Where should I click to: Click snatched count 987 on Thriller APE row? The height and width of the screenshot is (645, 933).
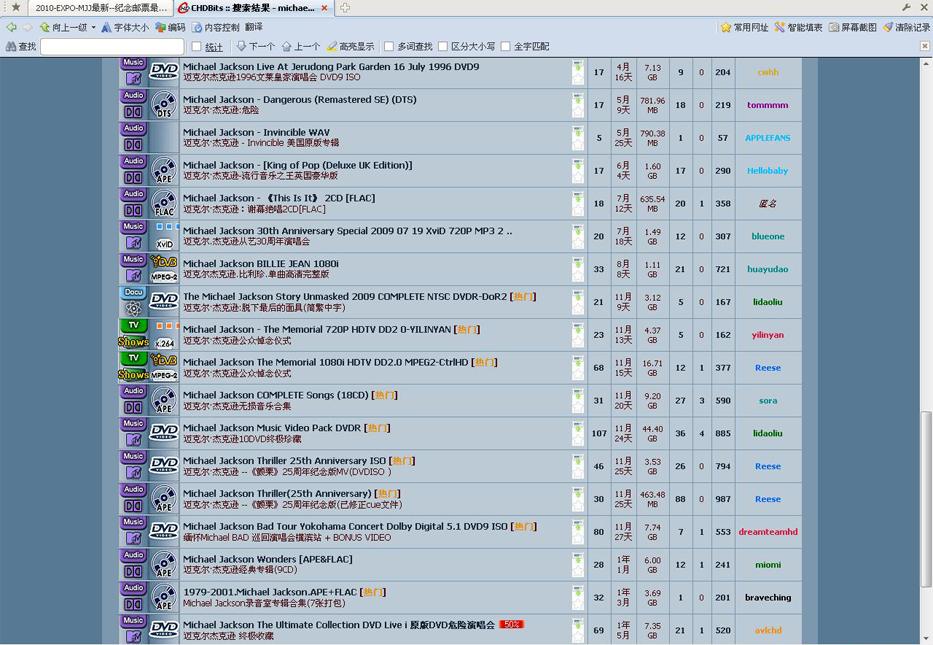pos(723,499)
